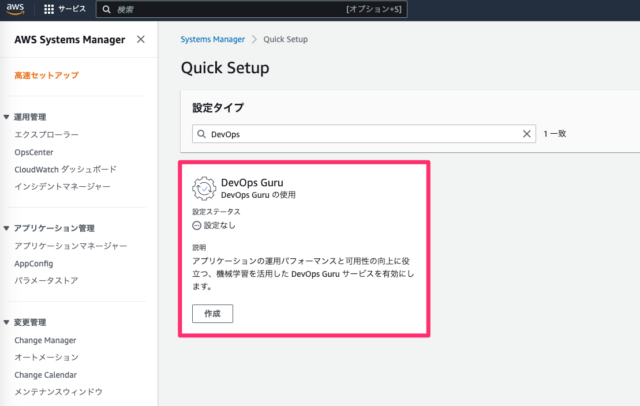
Task: Click the top AWS search field
Action: (x=251, y=9)
